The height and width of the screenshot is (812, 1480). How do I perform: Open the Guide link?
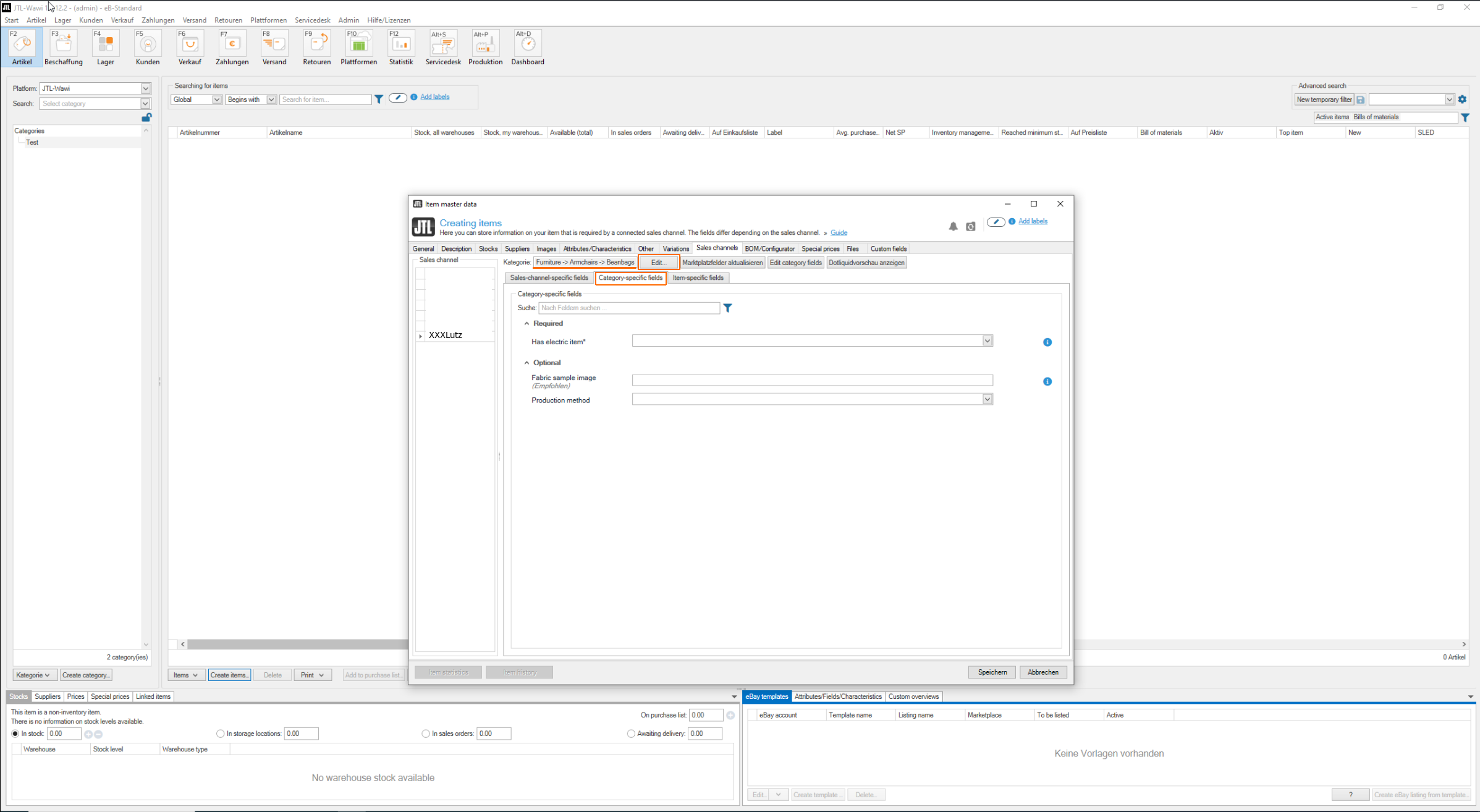click(x=839, y=233)
